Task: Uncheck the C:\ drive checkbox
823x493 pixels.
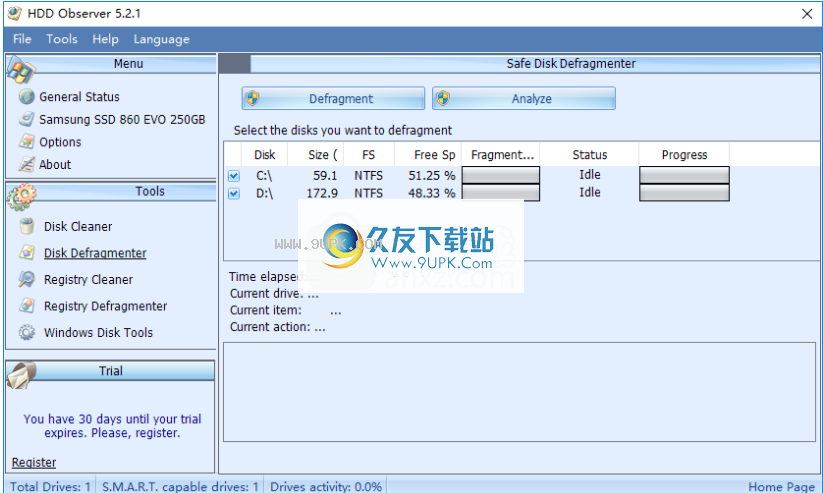Action: 234,175
